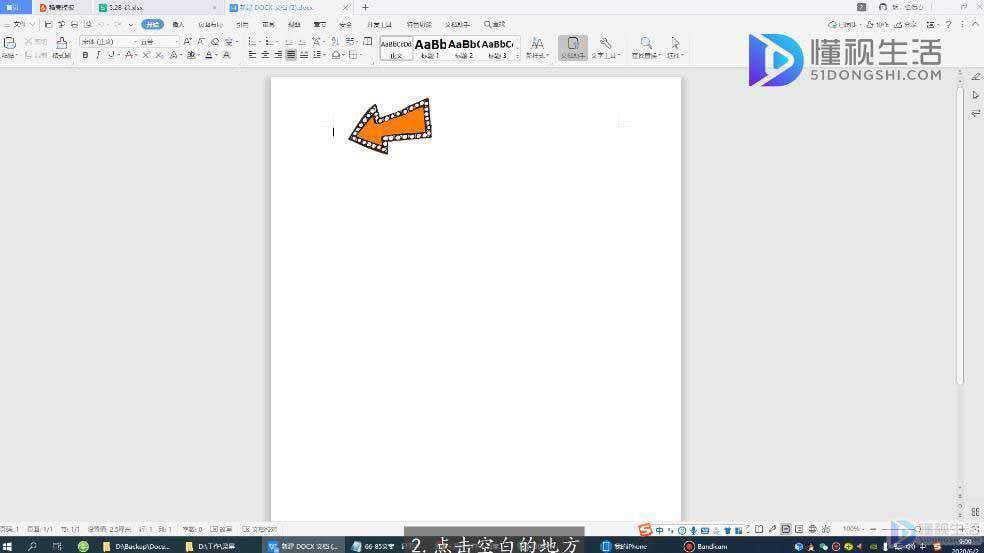Open Bandicam from the taskbar
The height and width of the screenshot is (553, 984).
pos(705,546)
